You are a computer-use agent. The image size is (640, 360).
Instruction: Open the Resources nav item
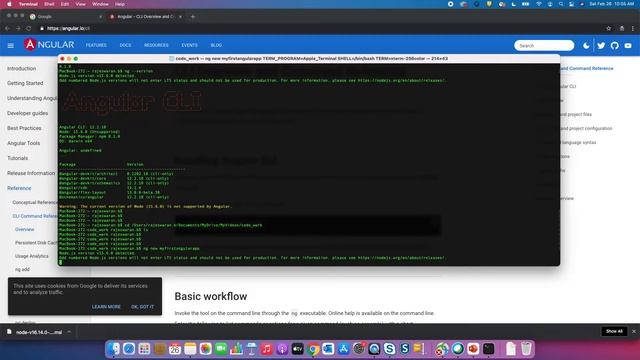coord(156,45)
